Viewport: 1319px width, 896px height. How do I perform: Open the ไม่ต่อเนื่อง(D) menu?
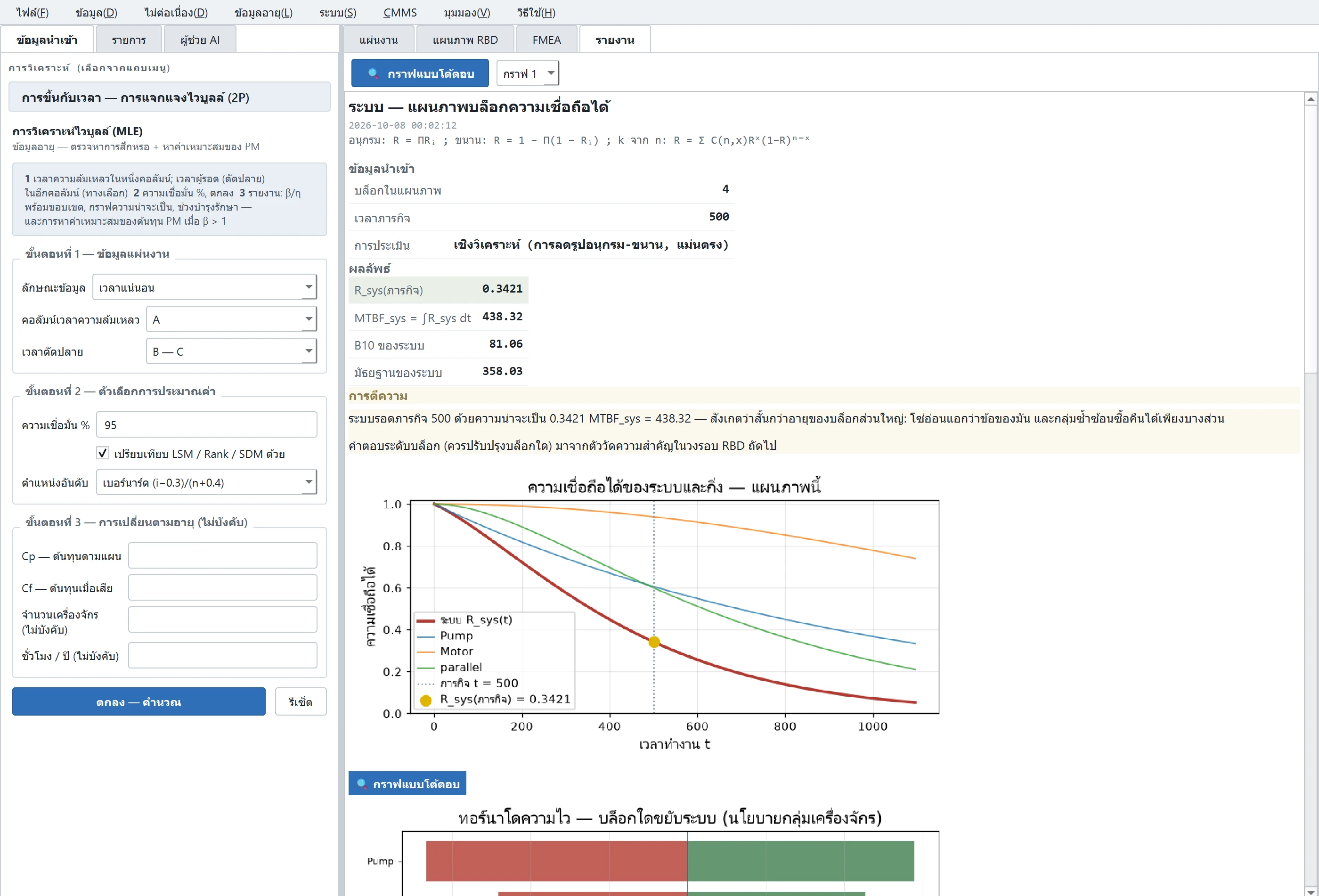point(176,12)
